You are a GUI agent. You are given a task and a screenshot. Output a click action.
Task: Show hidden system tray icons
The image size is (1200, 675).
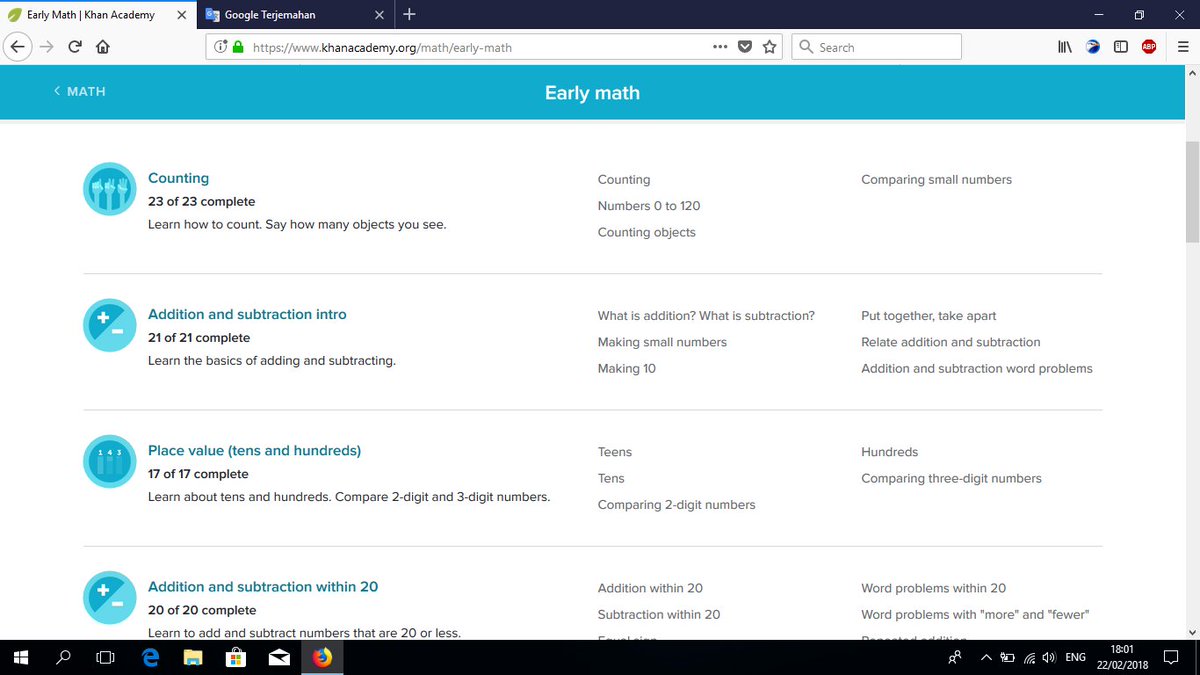point(986,657)
